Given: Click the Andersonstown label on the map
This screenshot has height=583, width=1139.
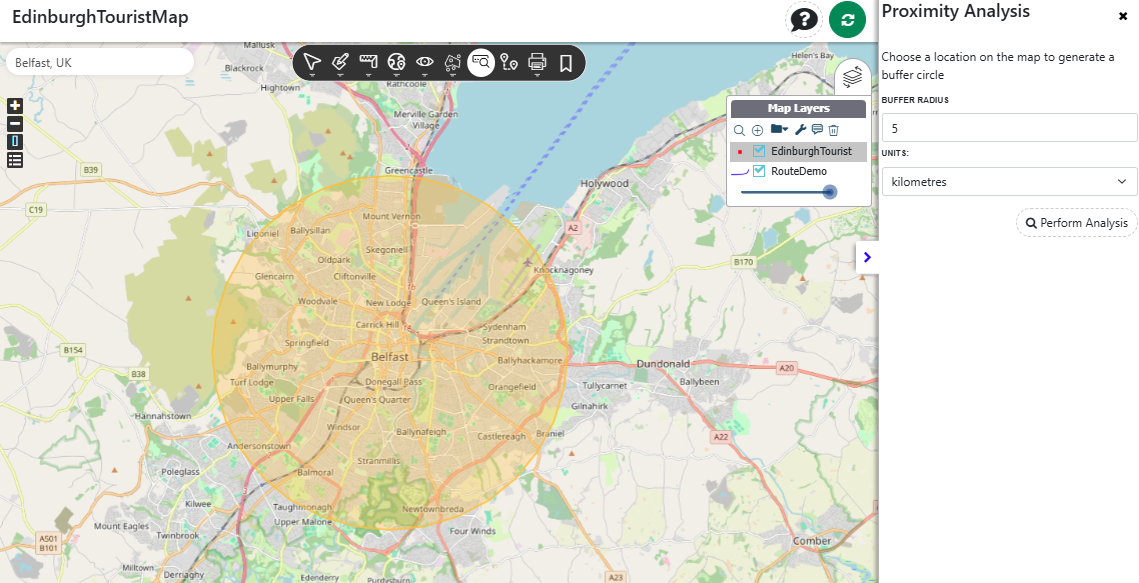Looking at the screenshot, I should click(x=259, y=447).
